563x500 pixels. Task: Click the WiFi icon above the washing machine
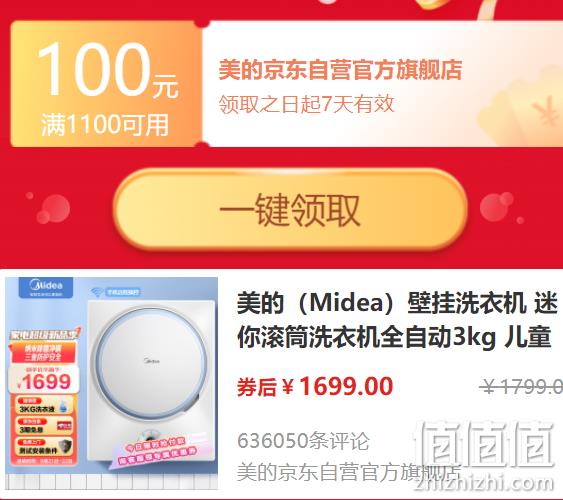tap(97, 292)
